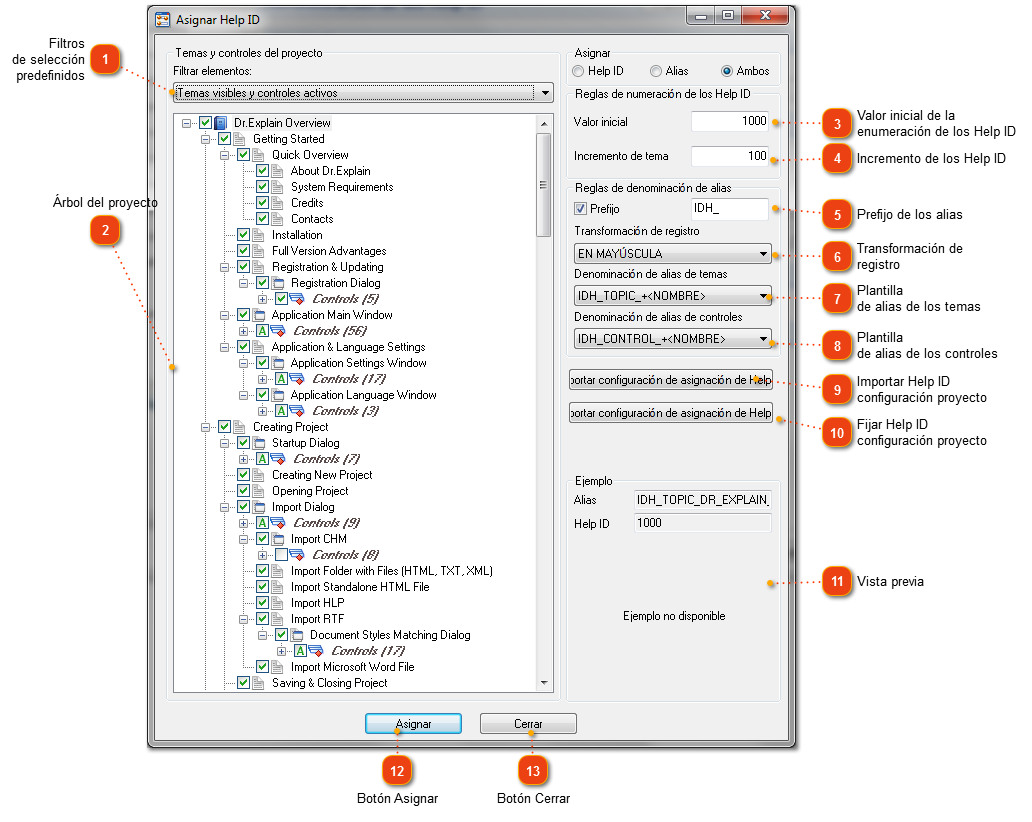Click the Import CHM window icon
Viewport: 1032px width, 822px height.
point(278,539)
